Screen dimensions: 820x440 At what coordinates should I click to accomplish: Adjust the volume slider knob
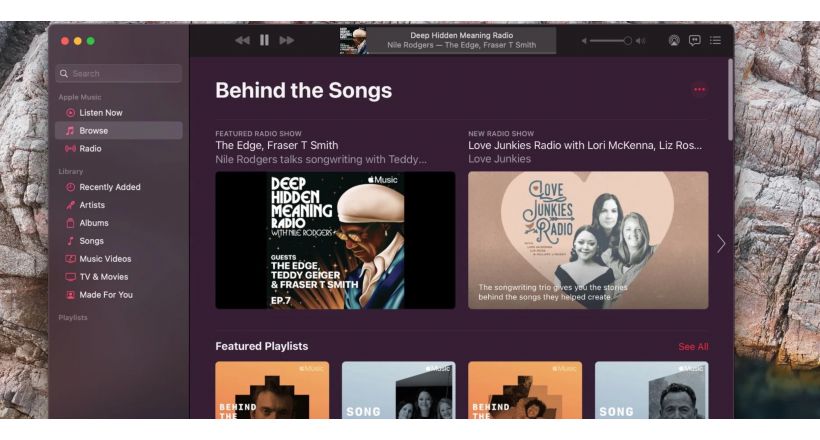[x=628, y=41]
